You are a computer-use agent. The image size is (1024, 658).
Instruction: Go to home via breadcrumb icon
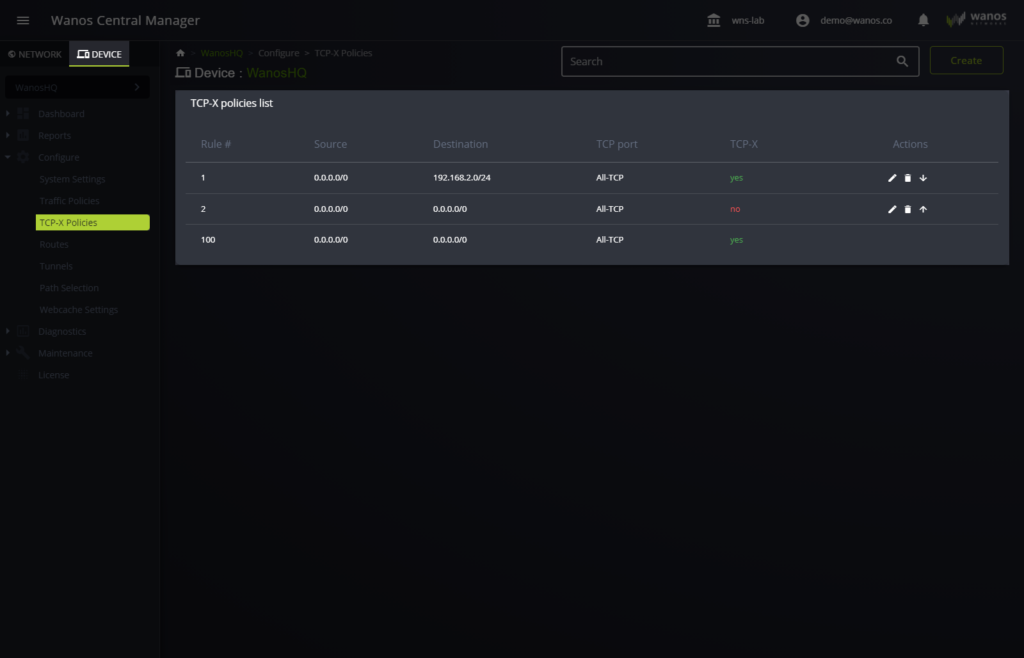point(180,53)
